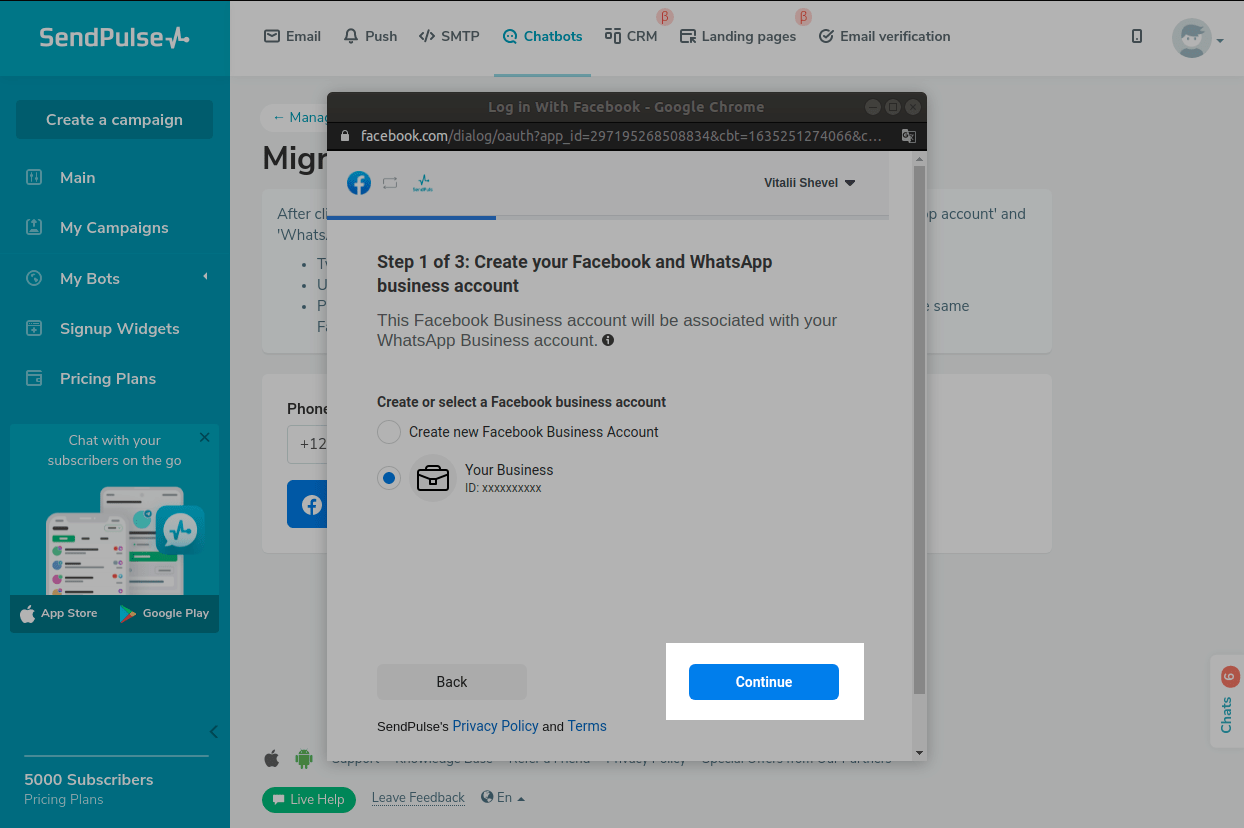Viewport: 1244px width, 828px height.
Task: Click the blue Facebook login button on page
Action: (x=307, y=504)
